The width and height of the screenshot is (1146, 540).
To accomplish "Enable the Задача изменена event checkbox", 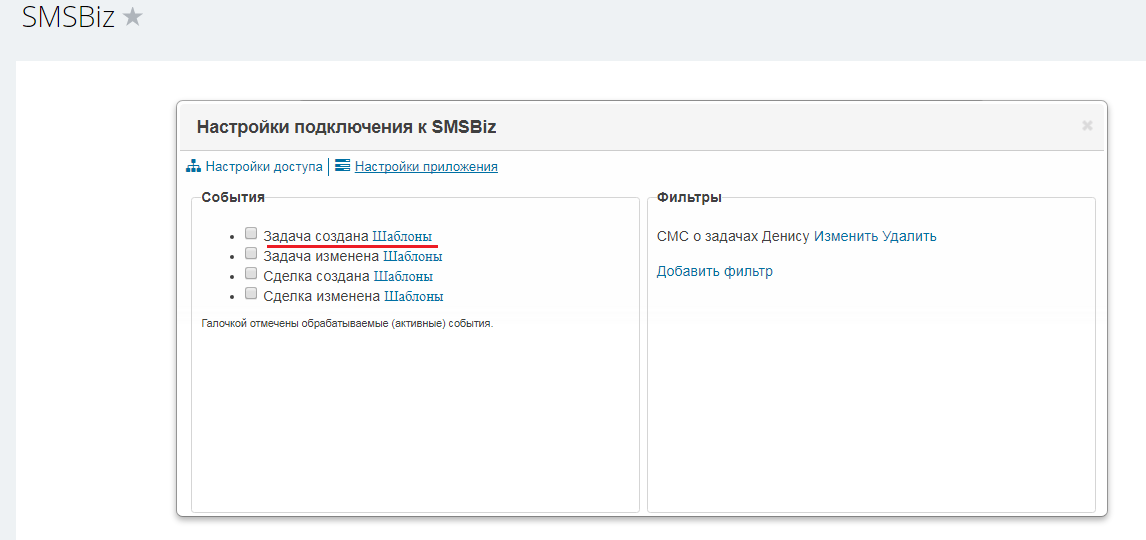I will pos(251,254).
